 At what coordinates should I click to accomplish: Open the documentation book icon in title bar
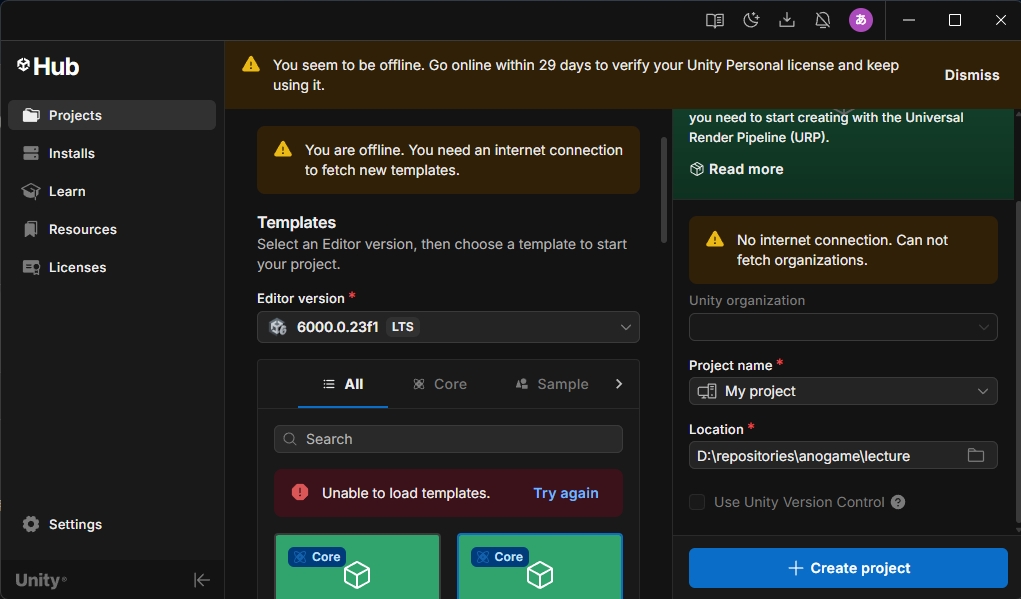pyautogui.click(x=714, y=20)
